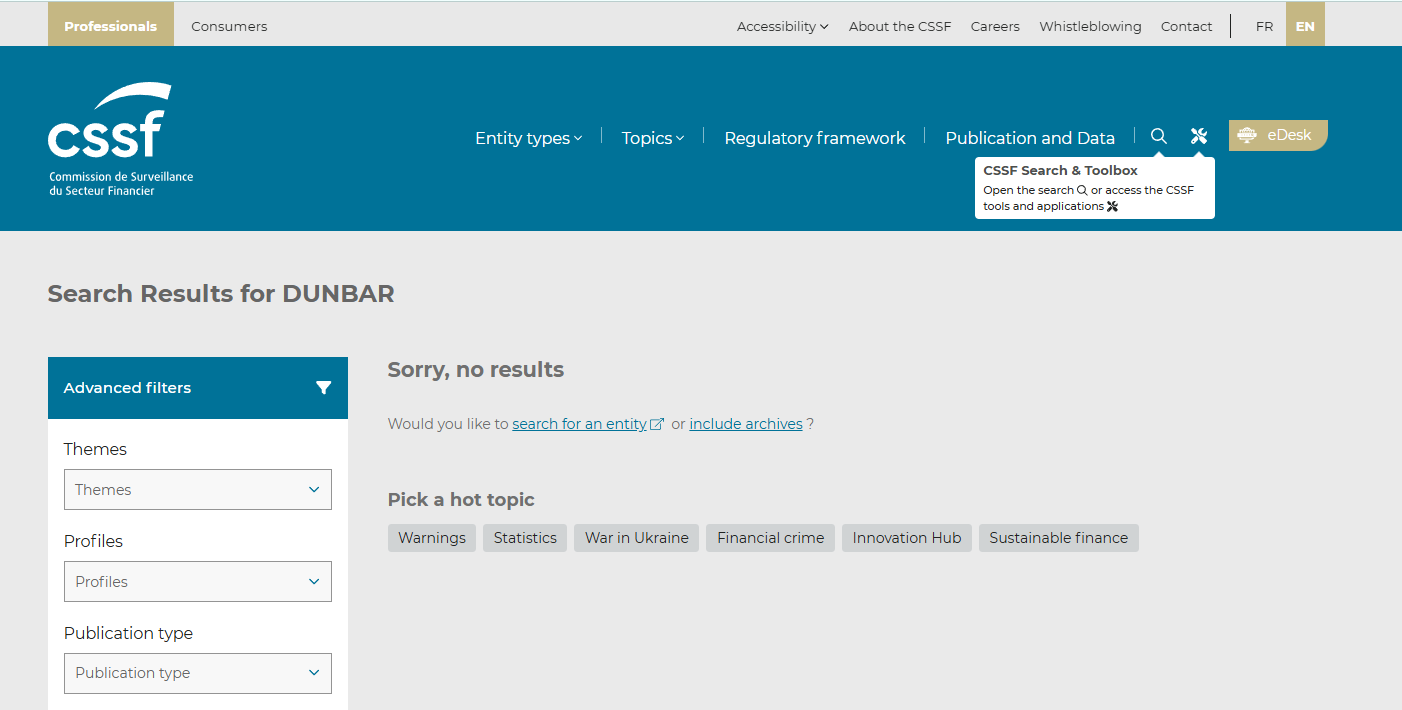Open the Publication type dropdown
Image resolution: width=1402 pixels, height=710 pixels.
198,673
